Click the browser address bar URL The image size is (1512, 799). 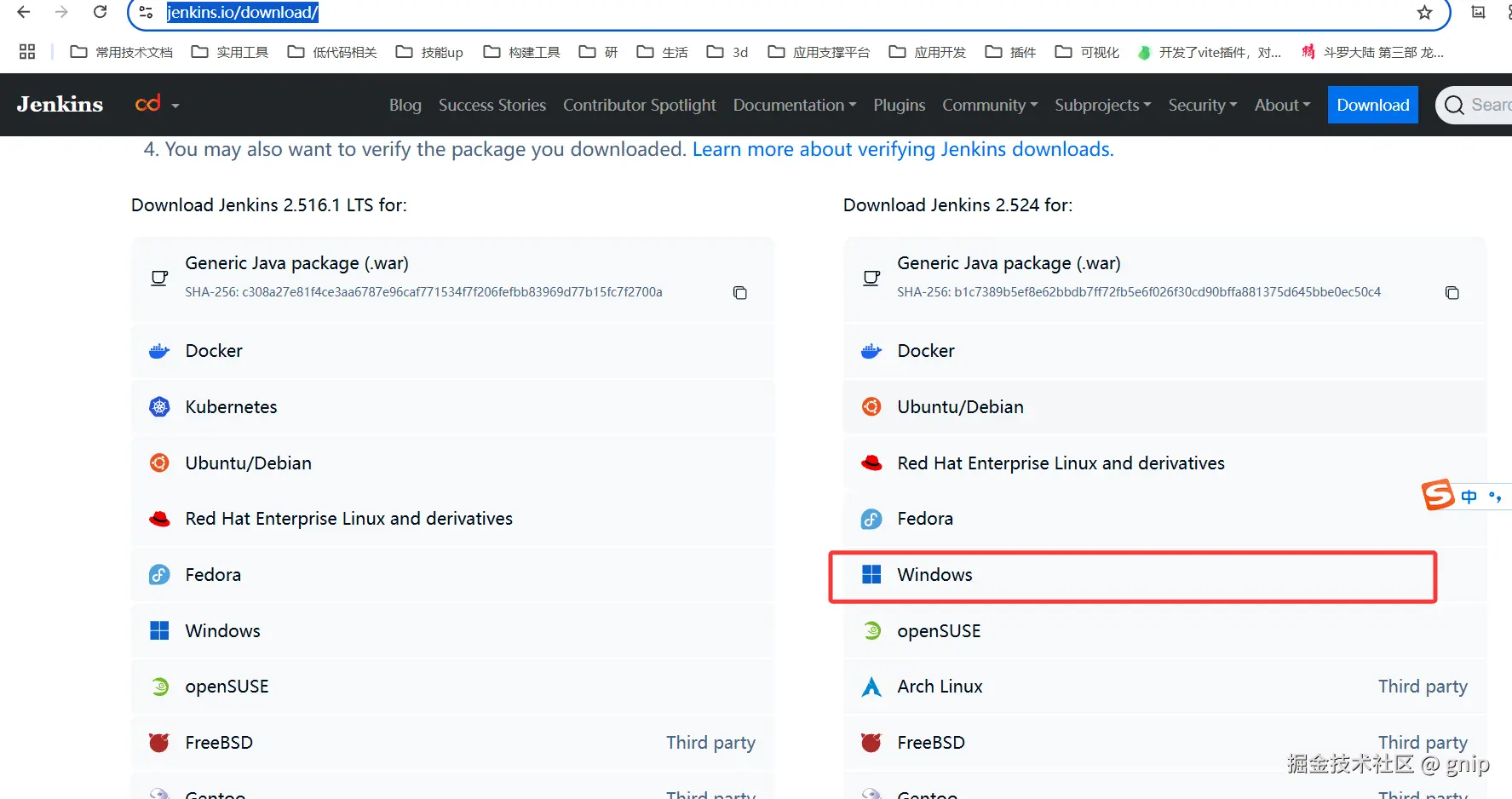(243, 12)
